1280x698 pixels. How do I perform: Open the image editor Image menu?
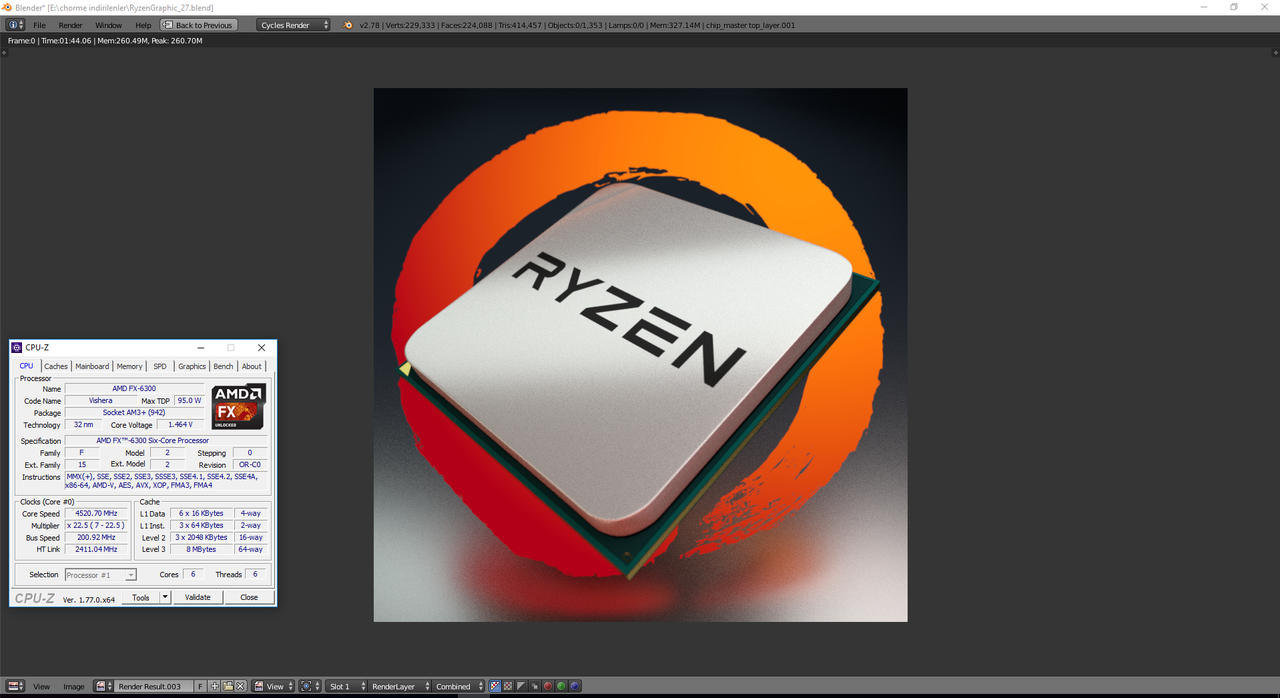[x=74, y=686]
